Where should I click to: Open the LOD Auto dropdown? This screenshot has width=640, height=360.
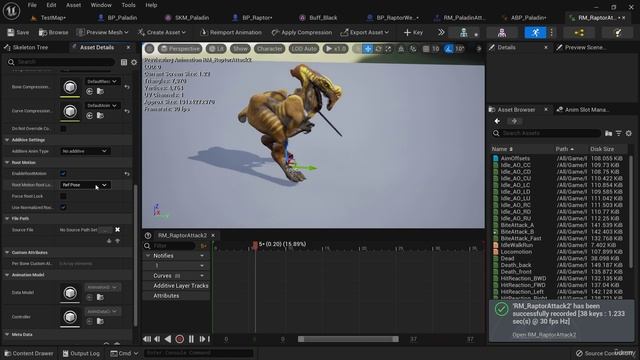pyautogui.click(x=304, y=49)
